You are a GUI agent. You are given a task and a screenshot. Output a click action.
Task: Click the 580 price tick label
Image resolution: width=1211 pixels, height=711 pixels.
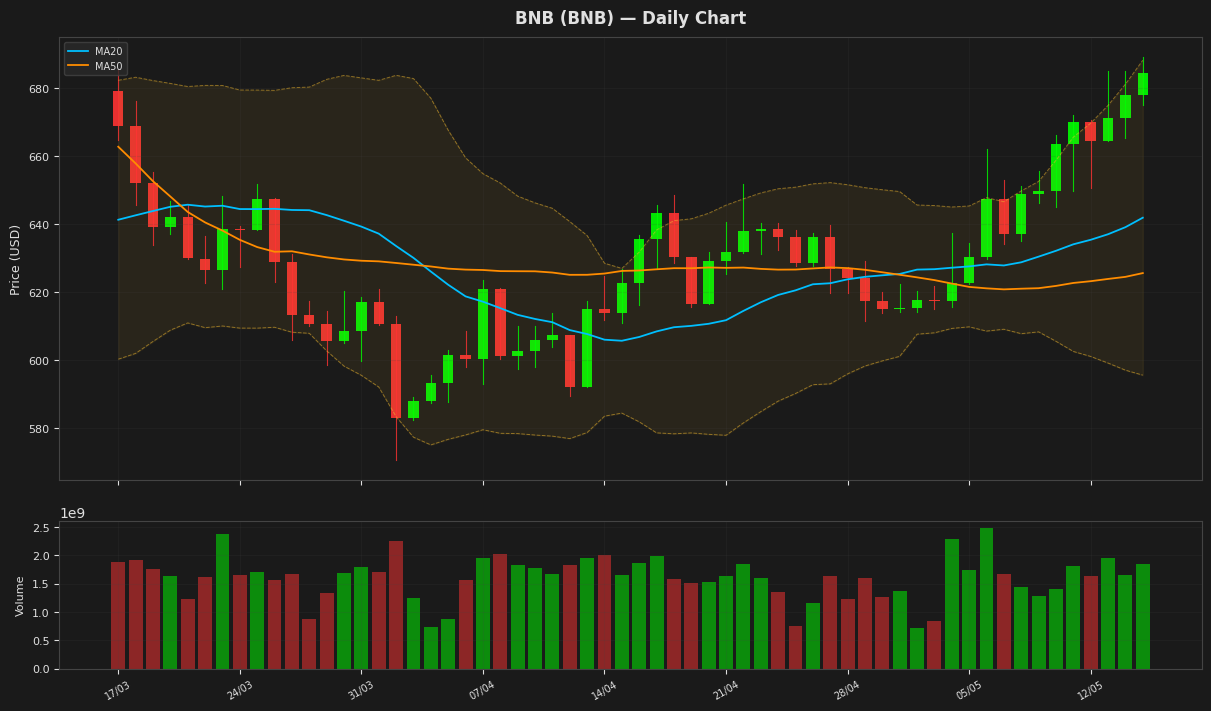[40, 429]
